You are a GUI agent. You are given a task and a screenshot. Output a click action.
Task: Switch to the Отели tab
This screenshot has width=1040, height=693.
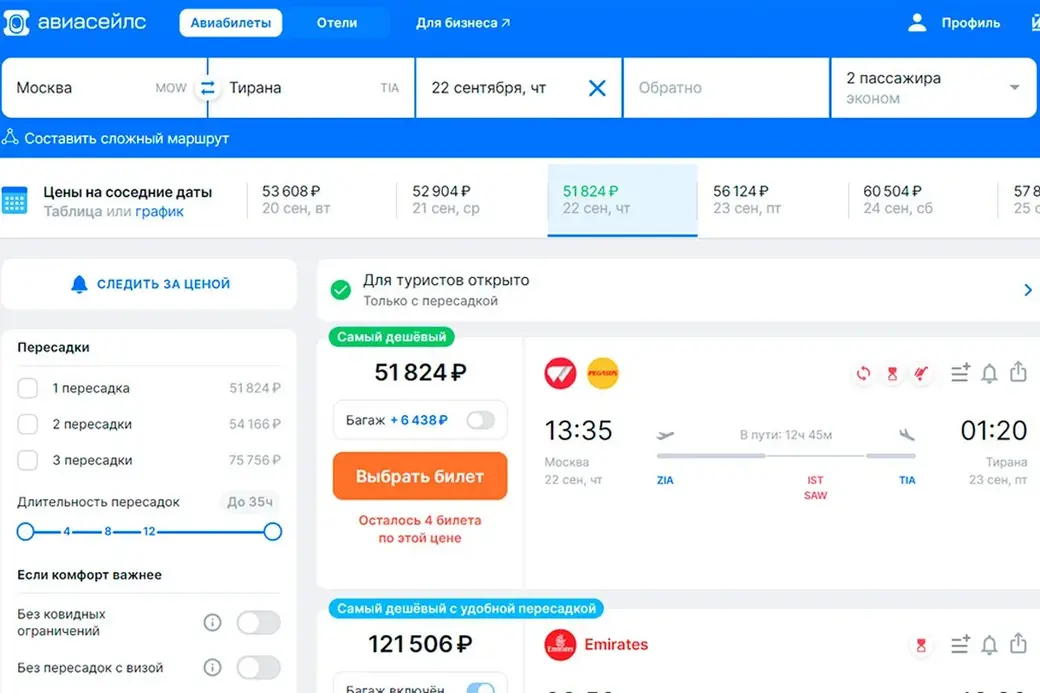pyautogui.click(x=337, y=21)
